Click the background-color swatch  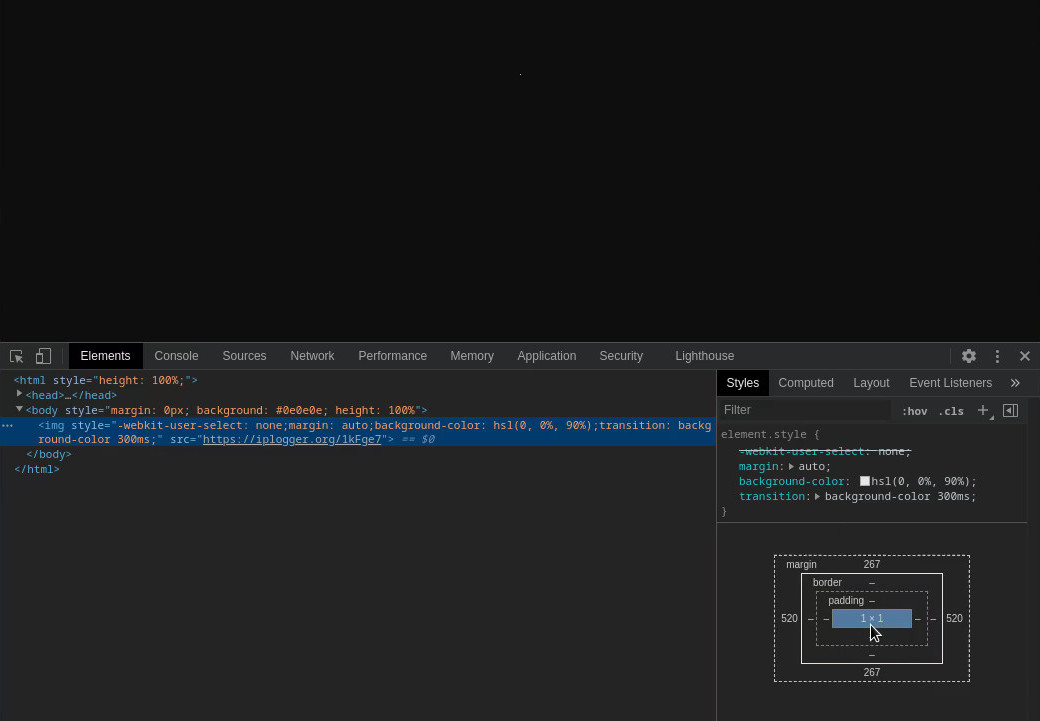(864, 481)
